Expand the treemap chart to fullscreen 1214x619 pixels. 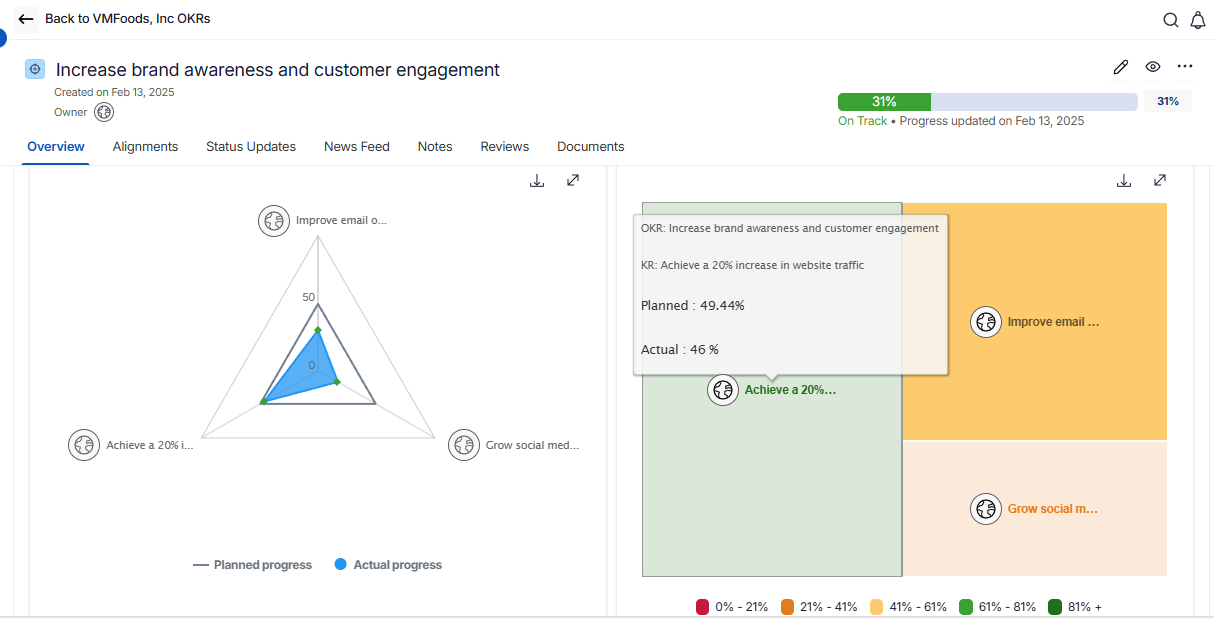tap(1160, 181)
